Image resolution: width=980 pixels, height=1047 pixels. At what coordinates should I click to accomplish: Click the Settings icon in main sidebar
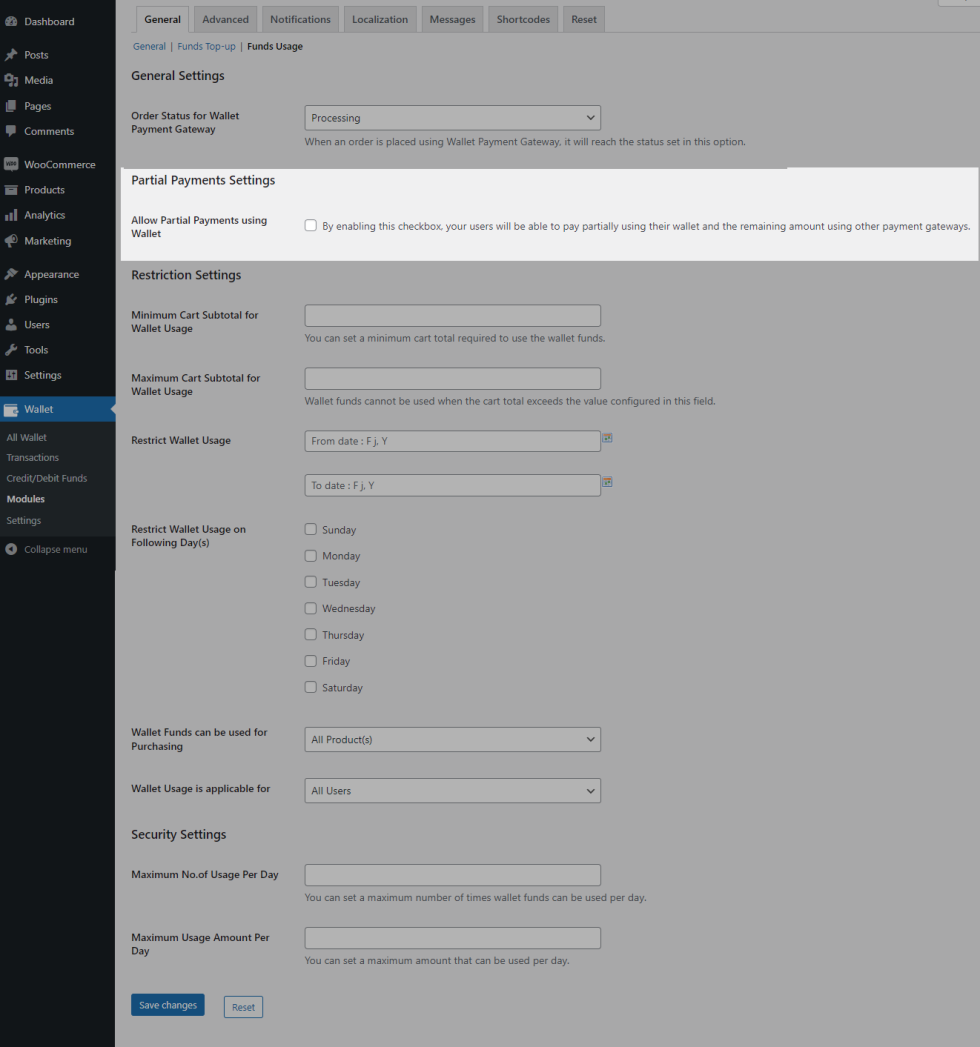[x=11, y=375]
